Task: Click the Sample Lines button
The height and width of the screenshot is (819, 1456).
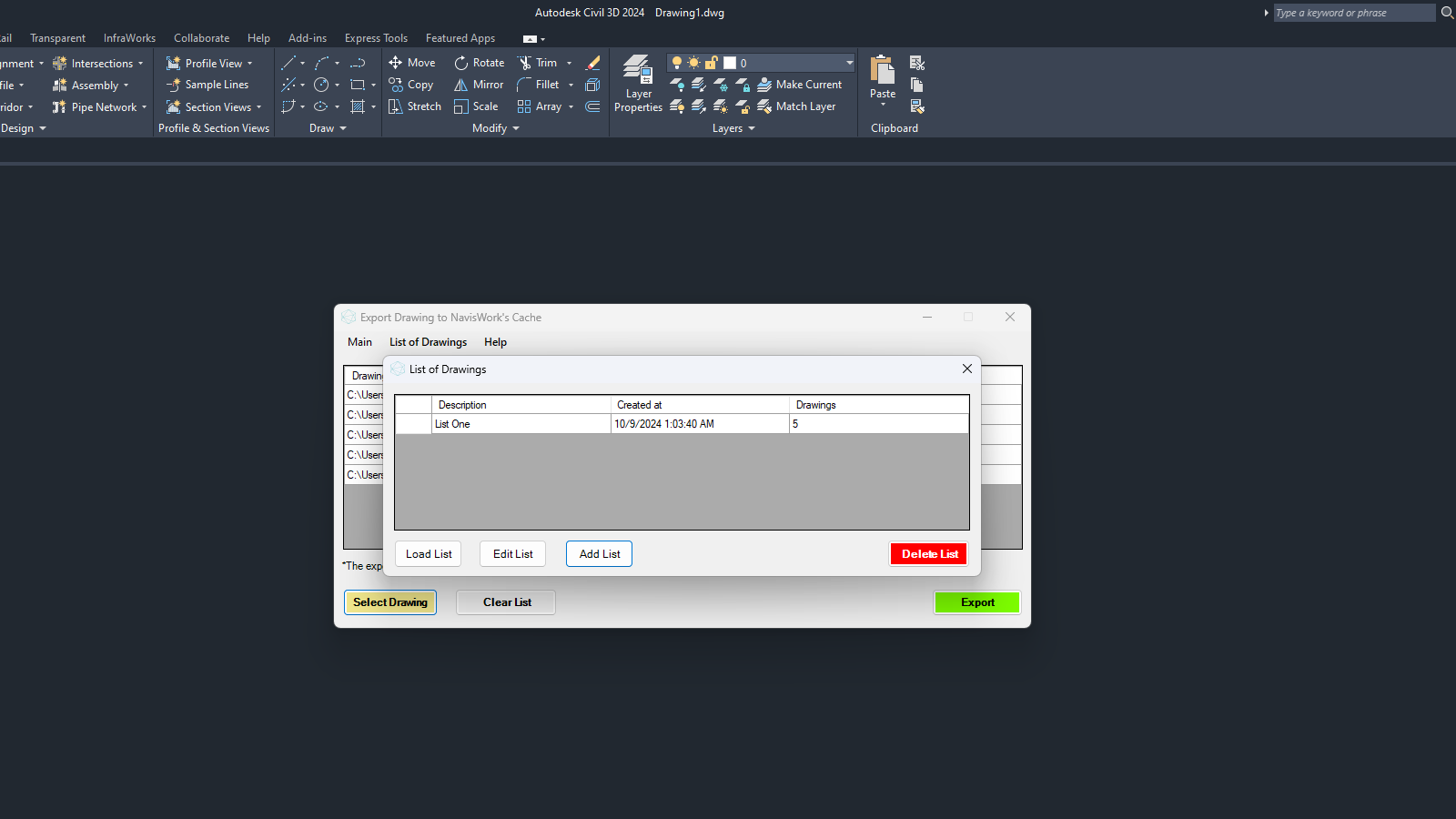Action: pyautogui.click(x=207, y=85)
